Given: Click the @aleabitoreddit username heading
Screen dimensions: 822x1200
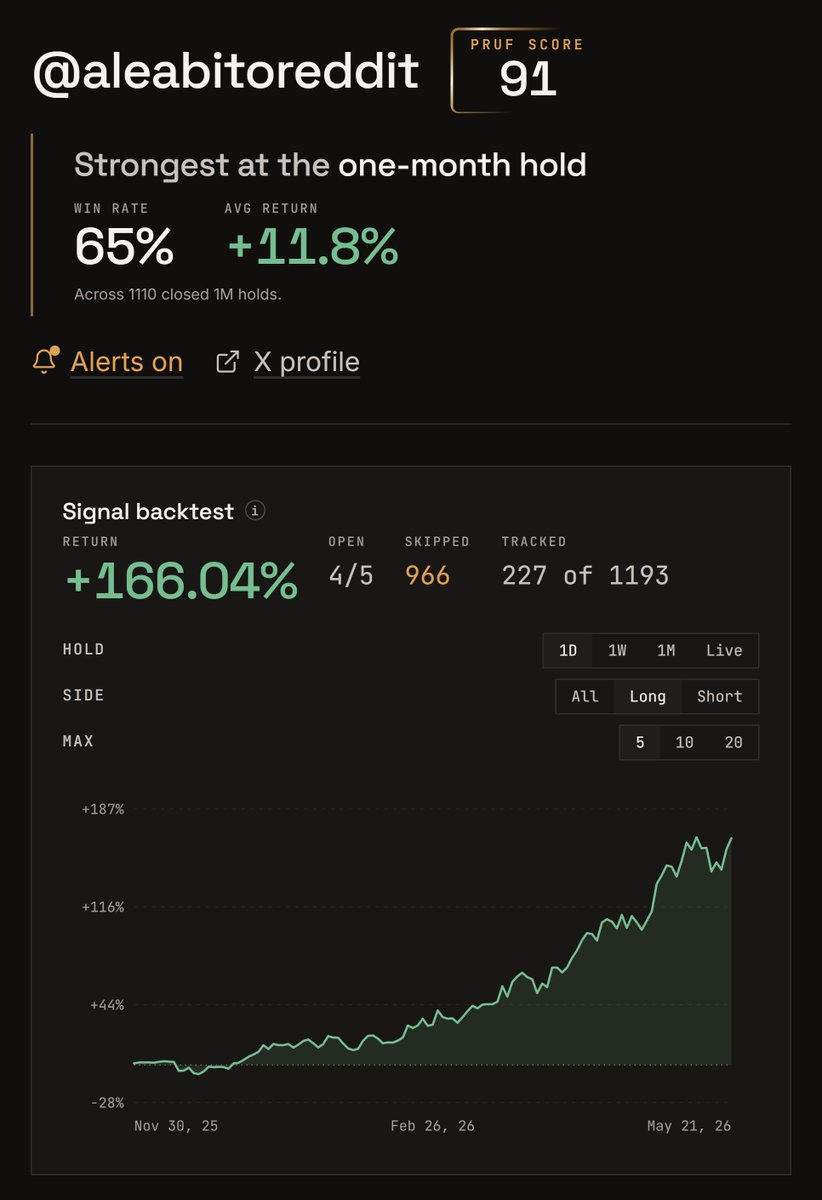Looking at the screenshot, I should click(226, 71).
